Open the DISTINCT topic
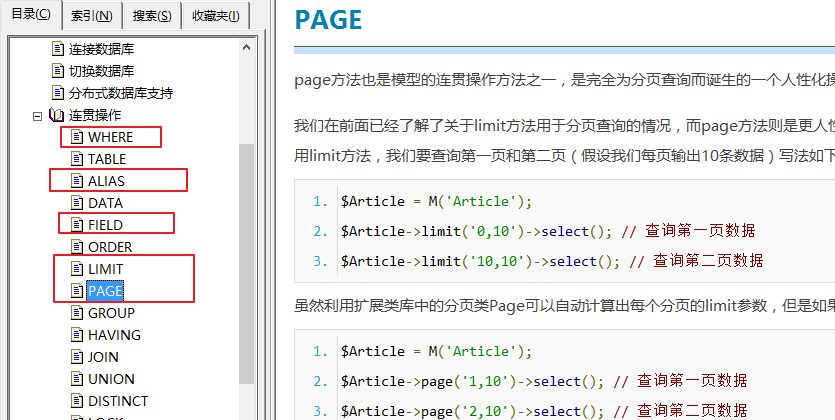 click(x=118, y=401)
